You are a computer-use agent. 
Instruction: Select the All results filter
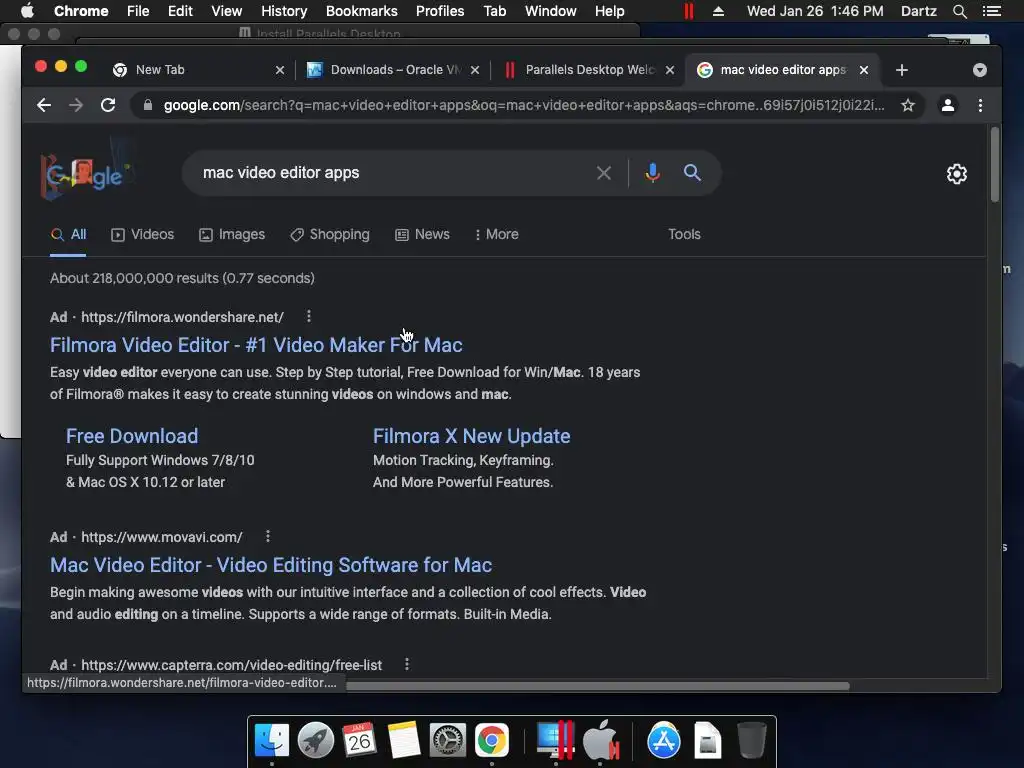[69, 234]
